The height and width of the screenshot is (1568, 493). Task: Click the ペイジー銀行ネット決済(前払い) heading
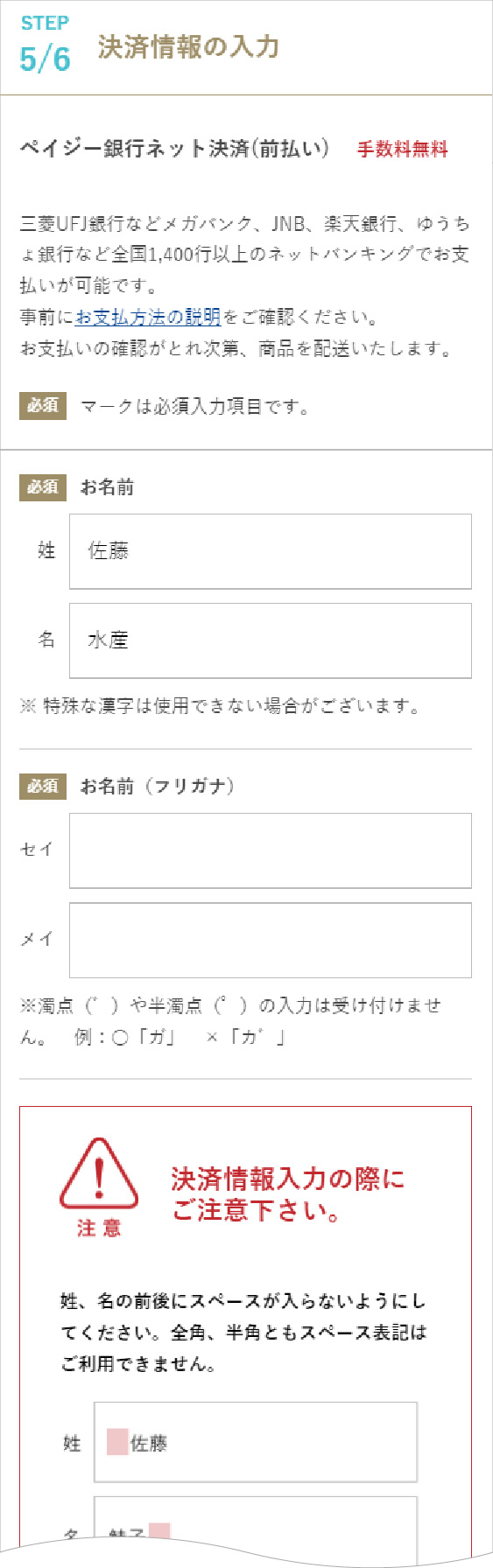175,149
